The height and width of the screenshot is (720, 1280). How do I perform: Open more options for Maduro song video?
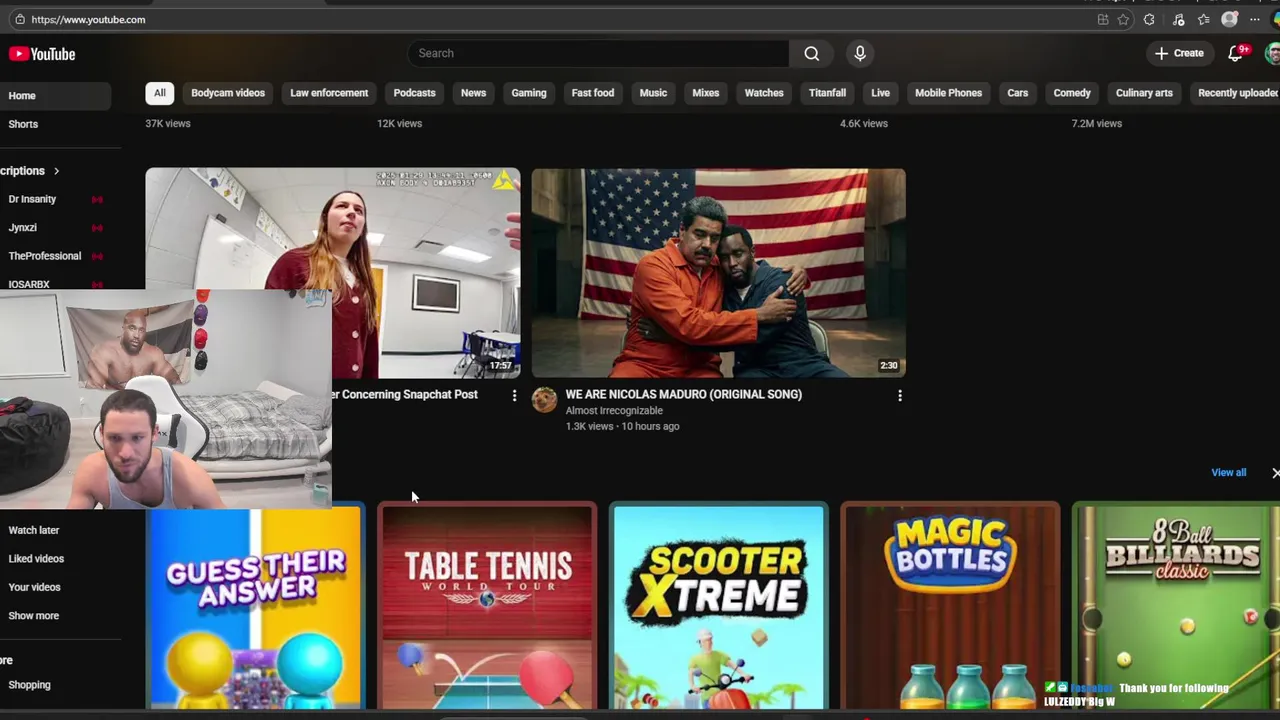point(900,396)
